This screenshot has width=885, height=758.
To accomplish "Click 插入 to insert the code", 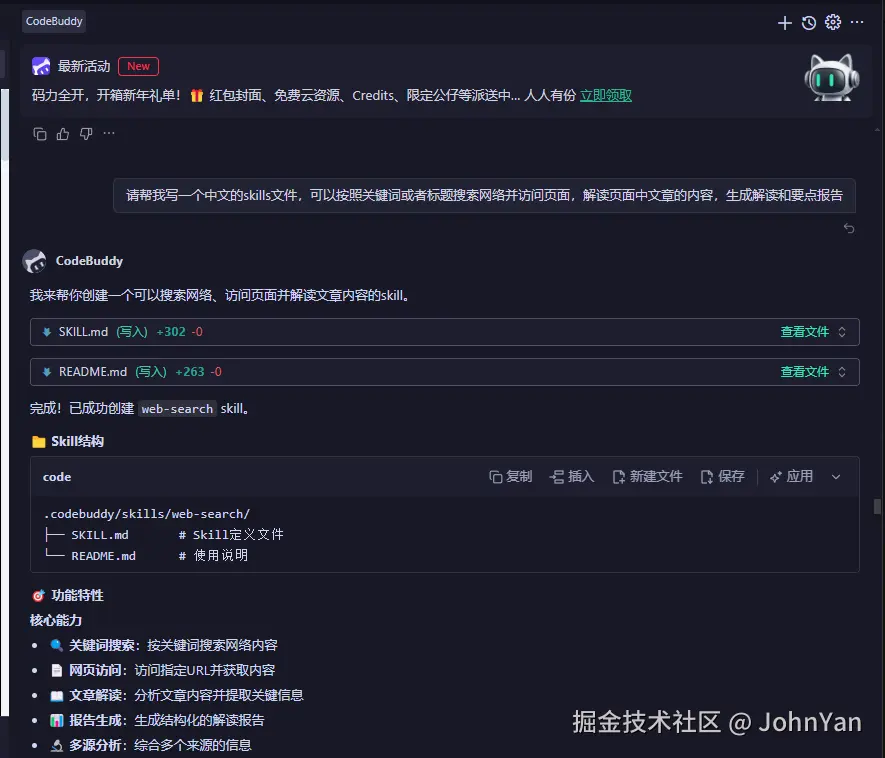I will point(572,477).
